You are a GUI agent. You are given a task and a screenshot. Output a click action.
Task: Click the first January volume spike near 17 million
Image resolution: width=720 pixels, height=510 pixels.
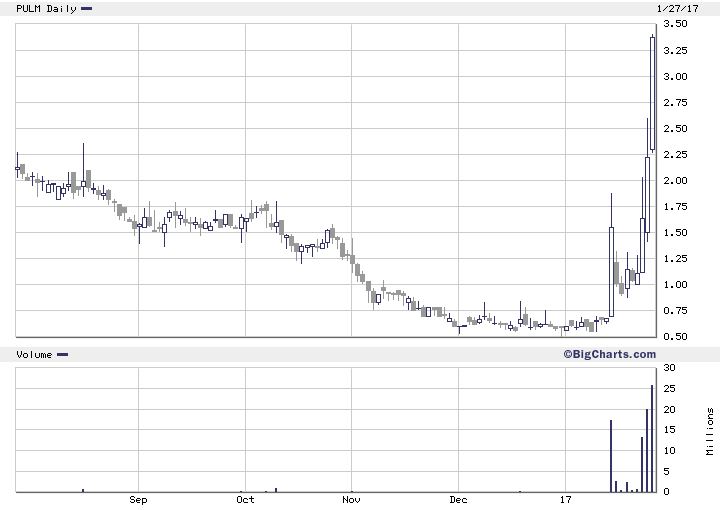[x=611, y=456]
